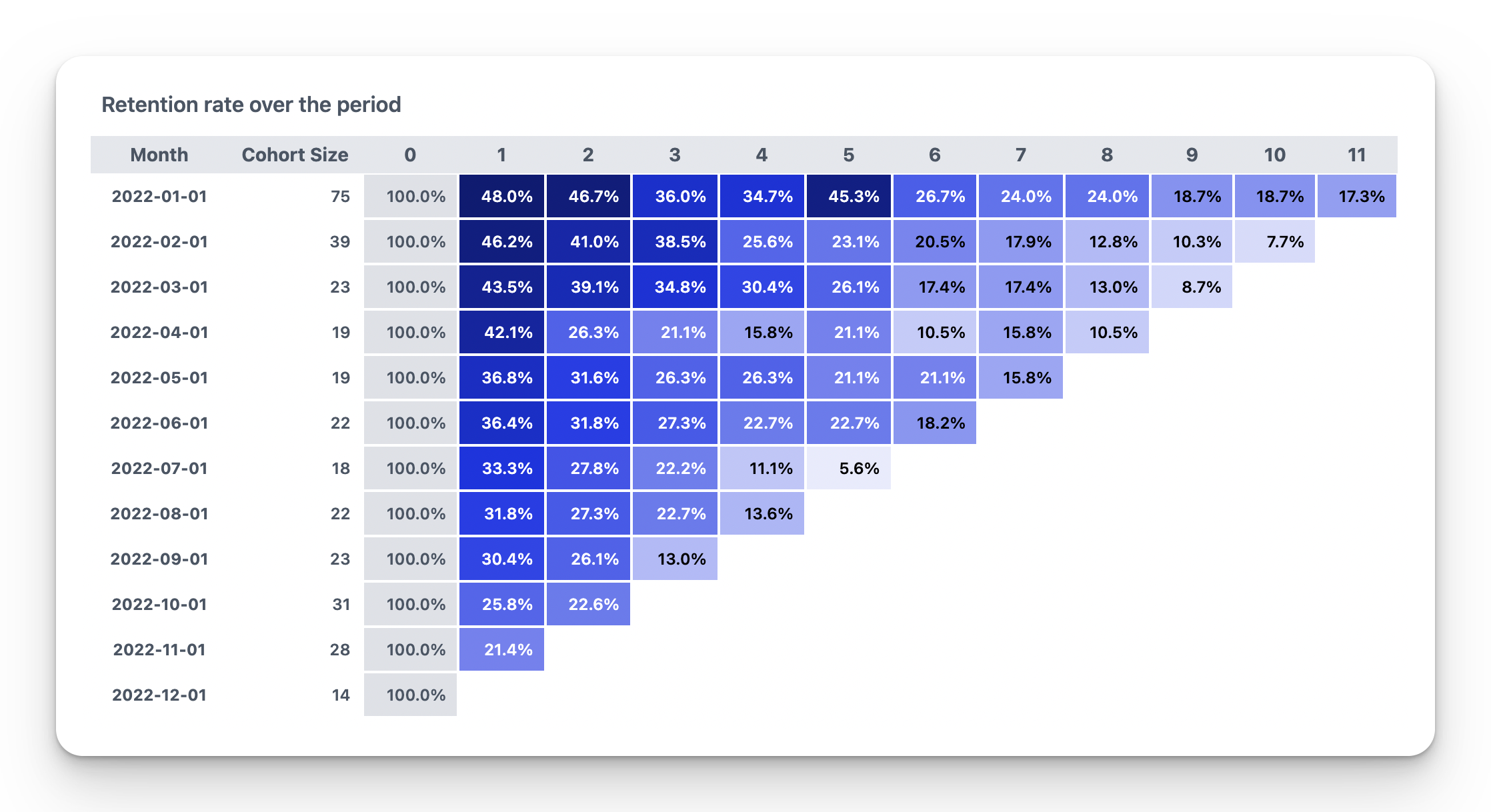The image size is (1491, 812).
Task: Select the 17.3% cell in column 11
Action: pyautogui.click(x=1357, y=196)
